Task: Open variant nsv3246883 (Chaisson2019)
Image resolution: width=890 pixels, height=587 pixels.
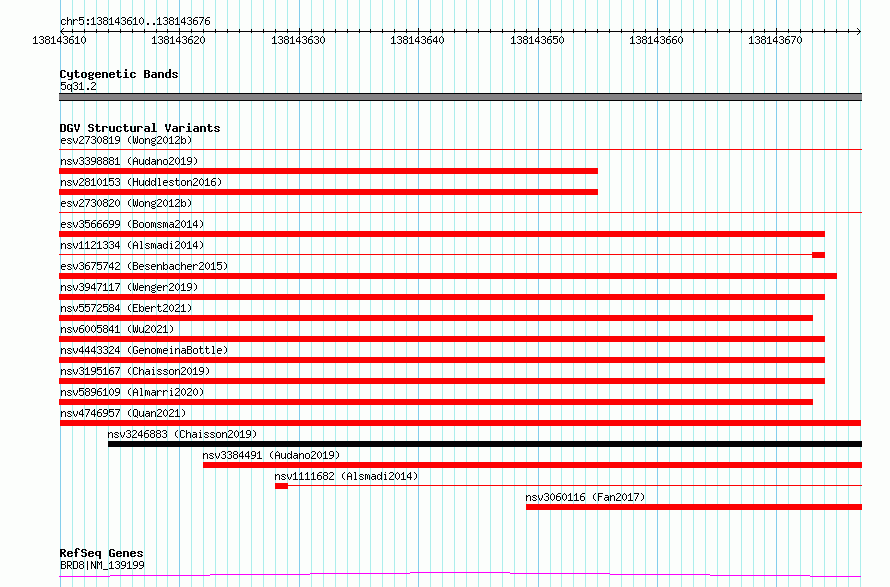Action: click(x=182, y=434)
